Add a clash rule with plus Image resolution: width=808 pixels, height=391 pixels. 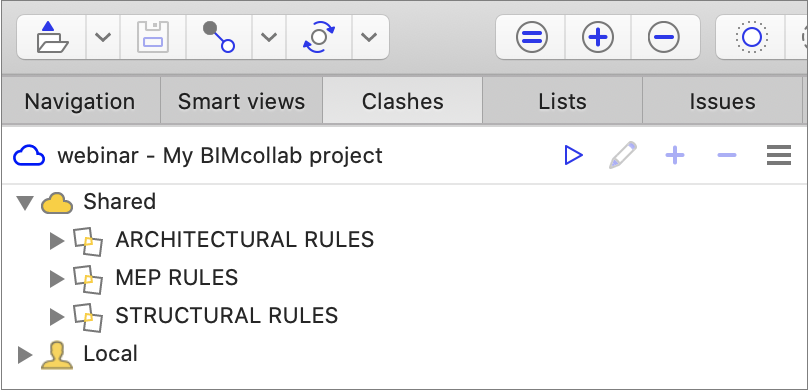pyautogui.click(x=675, y=155)
